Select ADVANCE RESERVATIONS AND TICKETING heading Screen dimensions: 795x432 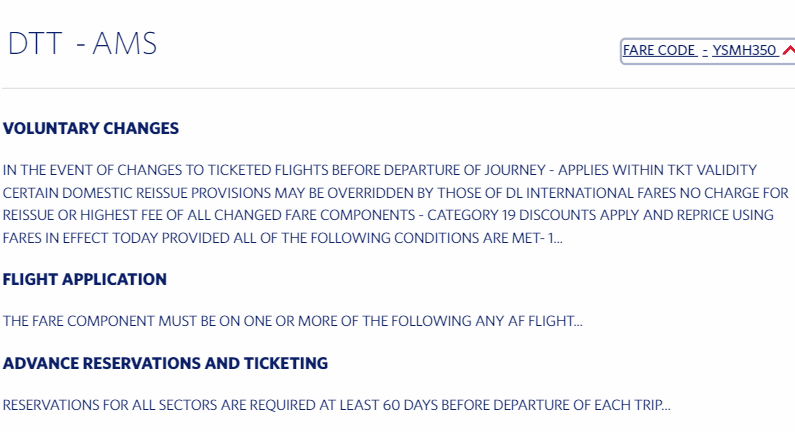[165, 364]
